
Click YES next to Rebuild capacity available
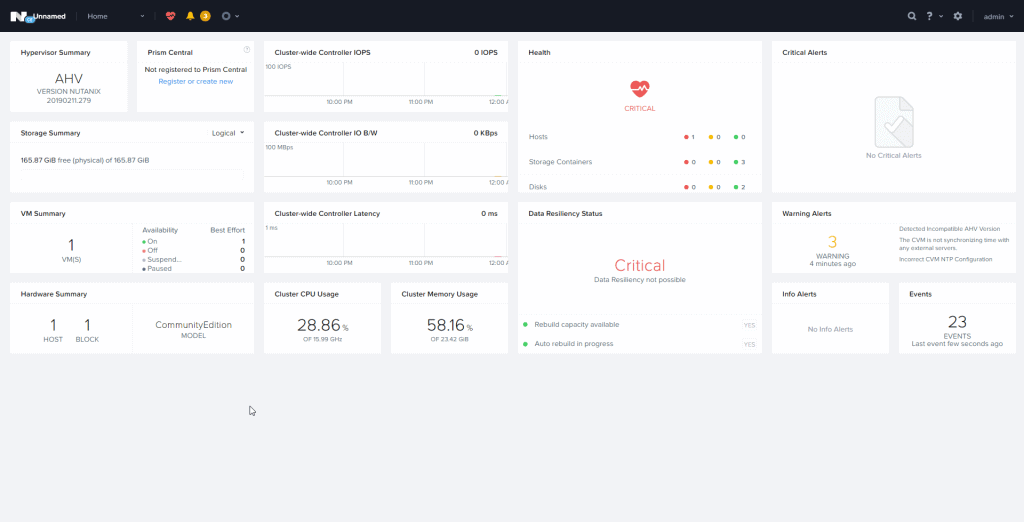tap(749, 325)
